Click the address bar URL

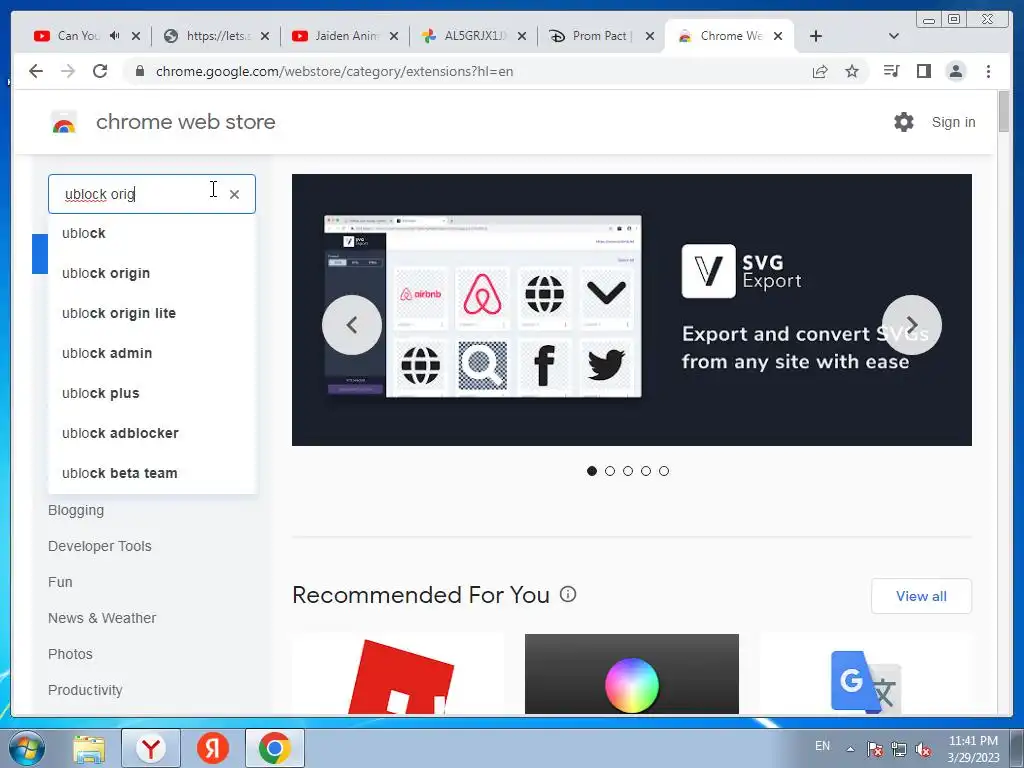click(334, 71)
